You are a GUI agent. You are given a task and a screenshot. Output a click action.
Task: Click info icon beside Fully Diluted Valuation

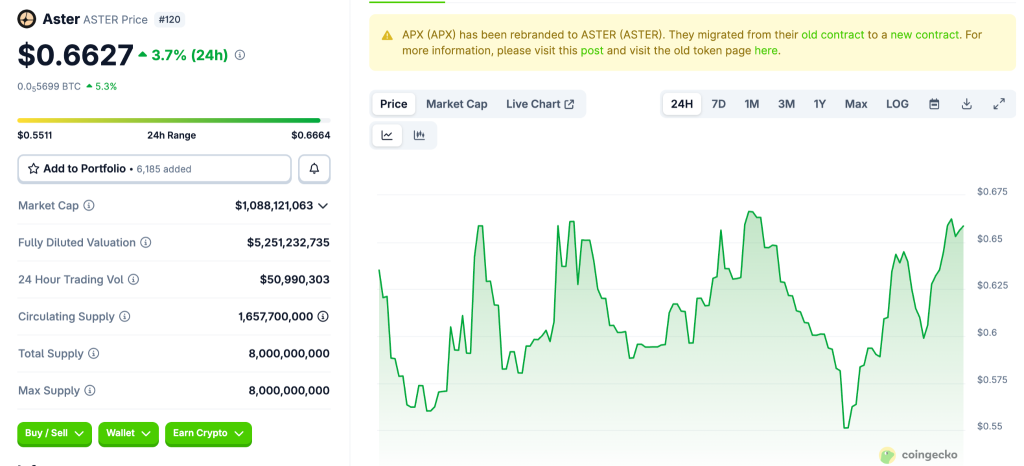click(146, 243)
